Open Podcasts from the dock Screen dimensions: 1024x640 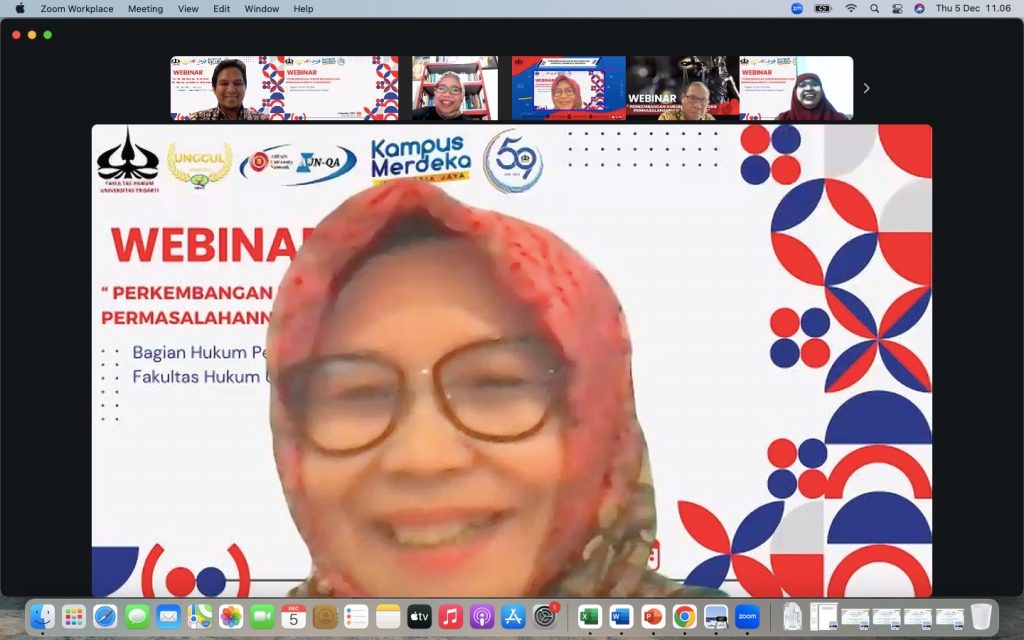(x=482, y=616)
